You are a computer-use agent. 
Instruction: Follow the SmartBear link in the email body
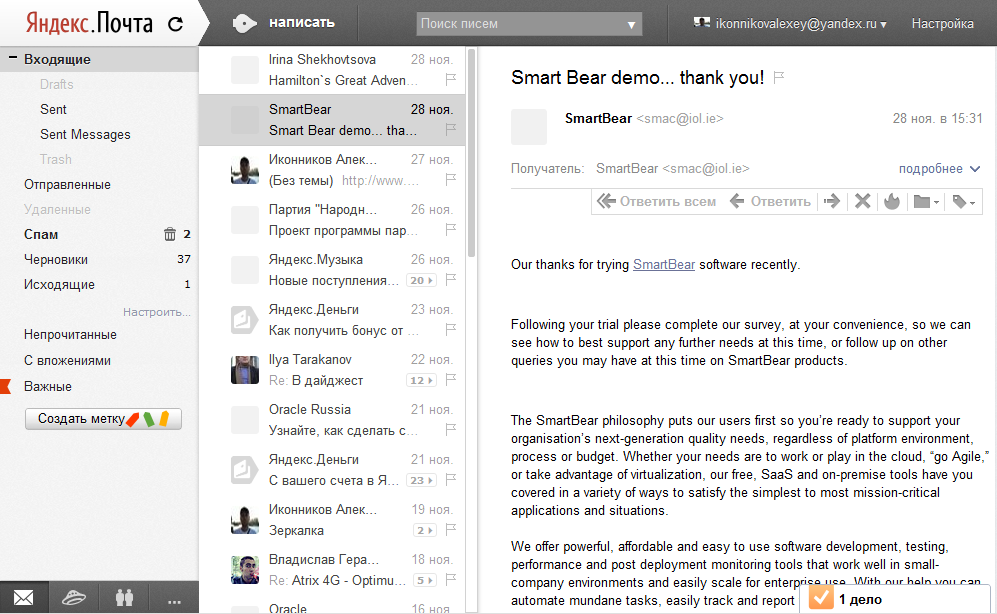[x=664, y=264]
